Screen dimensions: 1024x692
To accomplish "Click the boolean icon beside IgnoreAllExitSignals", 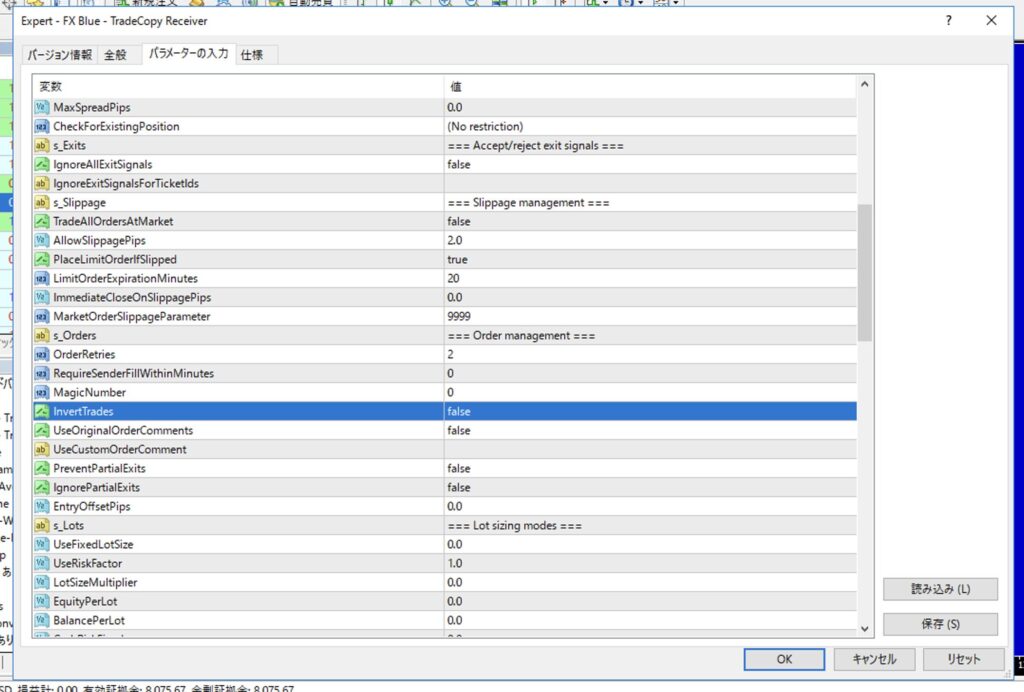I will pos(42,164).
